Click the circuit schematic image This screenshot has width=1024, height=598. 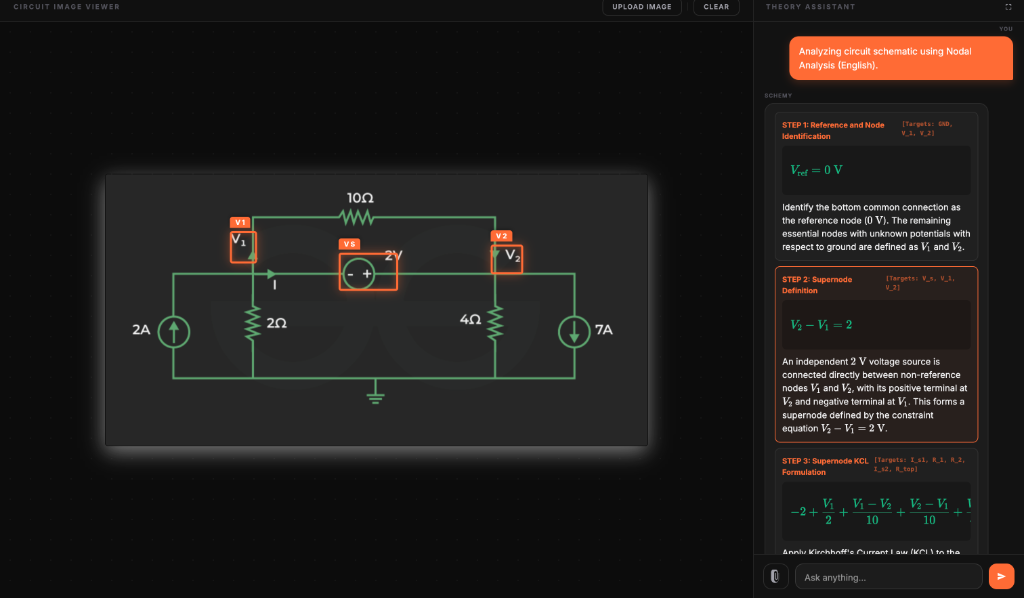376,310
